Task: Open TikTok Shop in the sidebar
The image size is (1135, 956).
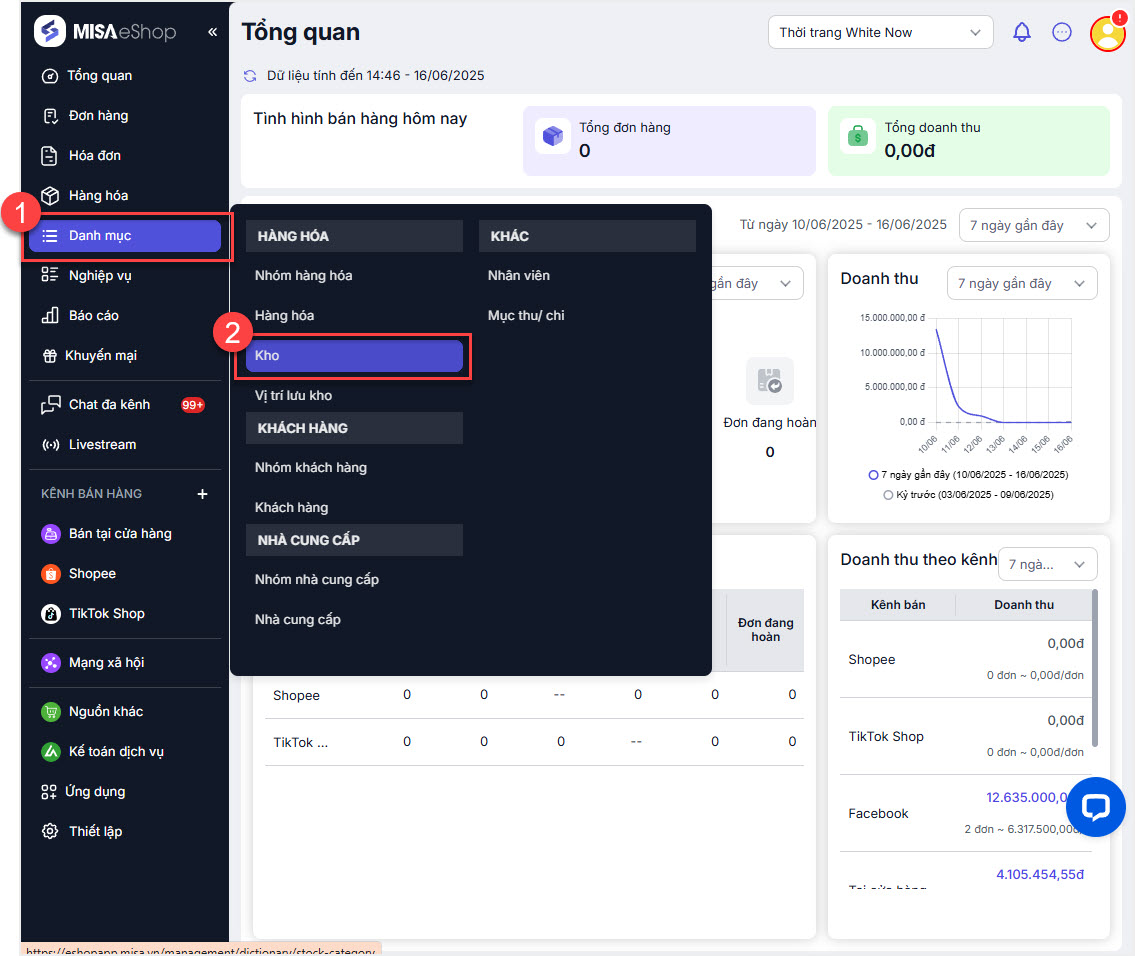Action: (106, 614)
